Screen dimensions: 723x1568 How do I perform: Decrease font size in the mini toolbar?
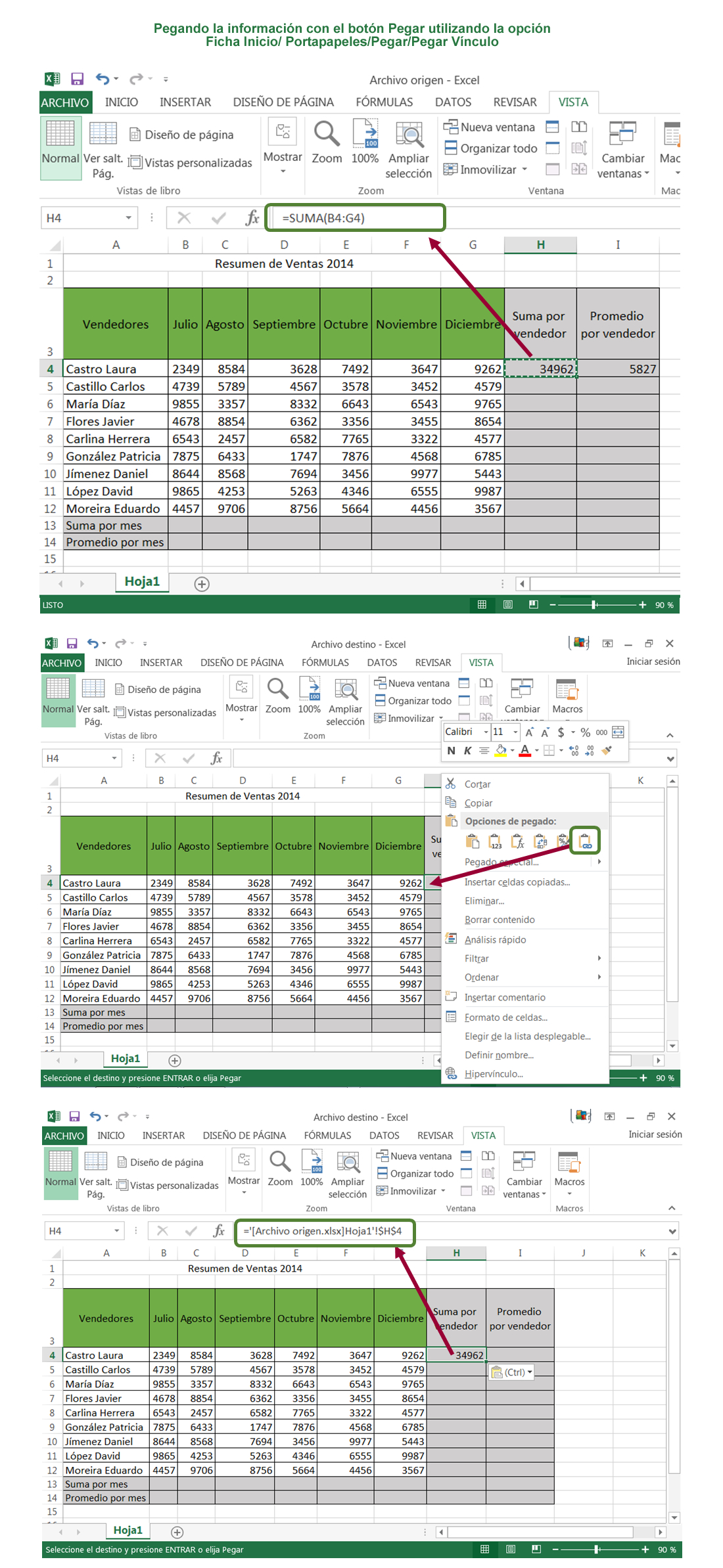[545, 732]
